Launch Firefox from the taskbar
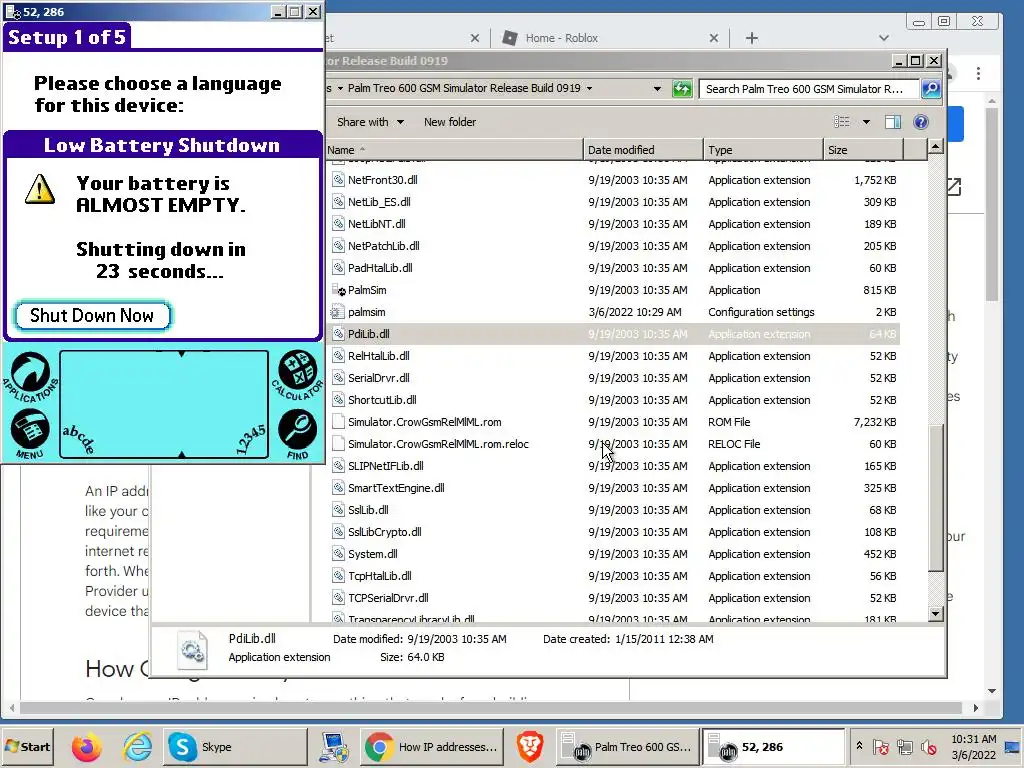 87,747
